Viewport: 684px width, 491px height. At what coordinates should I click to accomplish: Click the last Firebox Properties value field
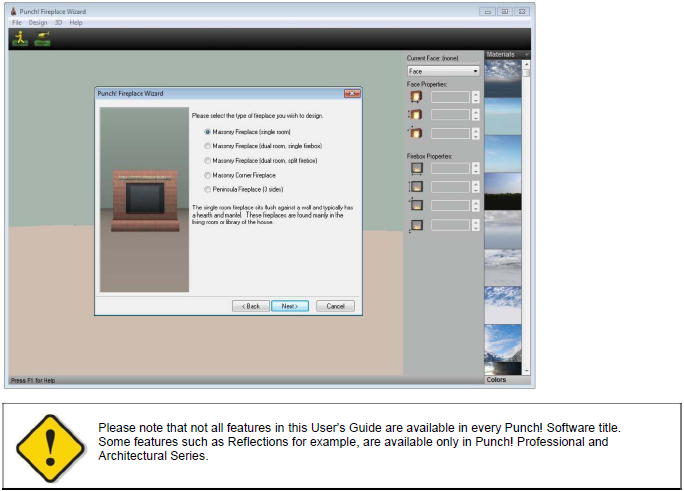point(450,225)
